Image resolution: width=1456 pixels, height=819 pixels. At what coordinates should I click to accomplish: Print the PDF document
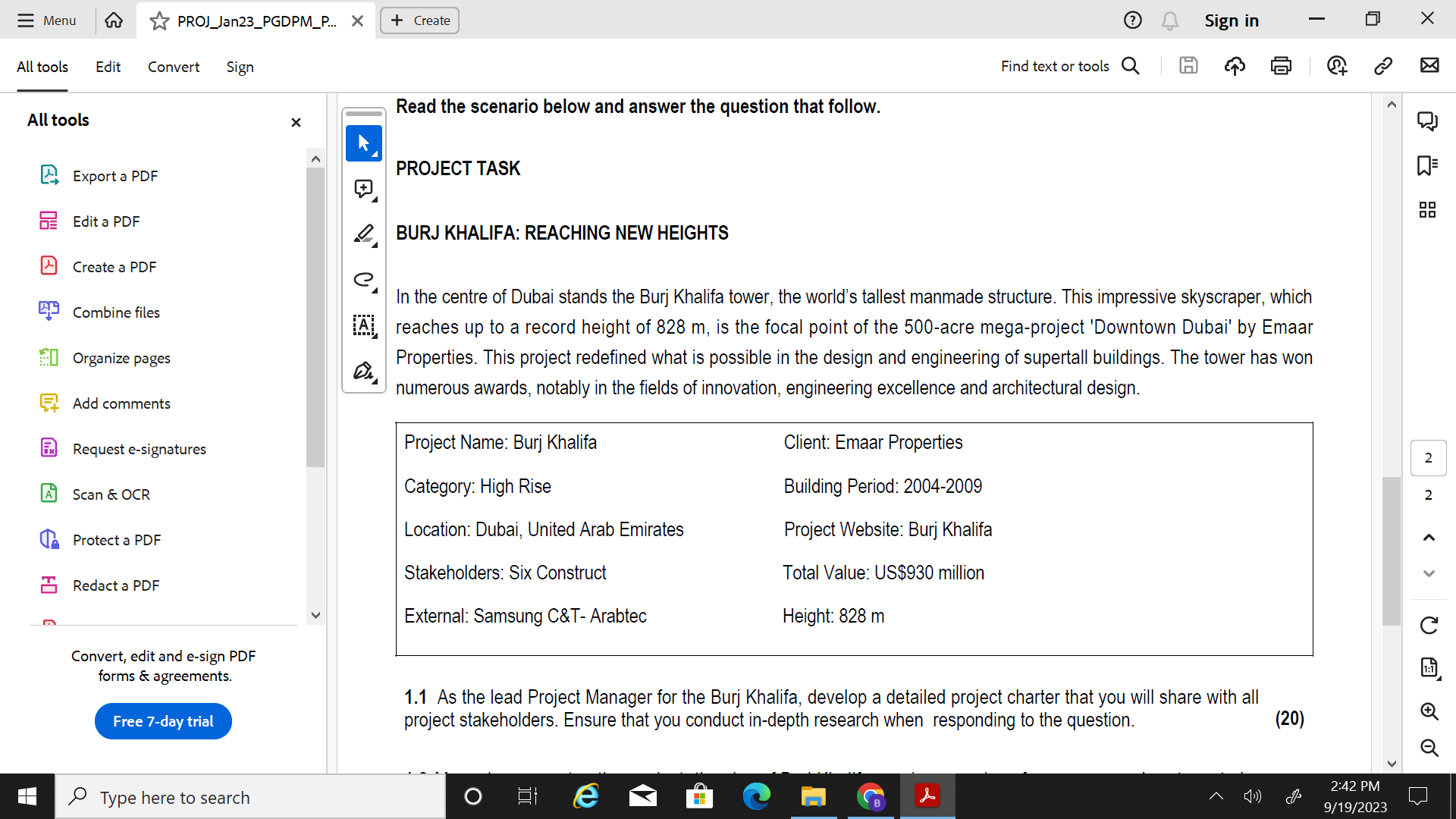coord(1281,66)
